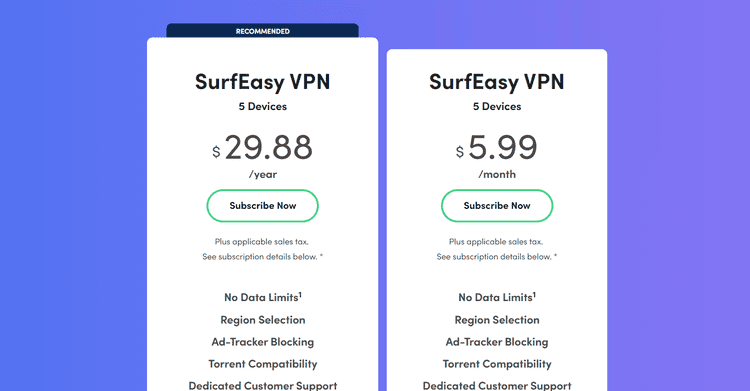Image resolution: width=750 pixels, height=391 pixels.
Task: Click Dedicated Customer Support in the yearly plan
Action: (263, 385)
